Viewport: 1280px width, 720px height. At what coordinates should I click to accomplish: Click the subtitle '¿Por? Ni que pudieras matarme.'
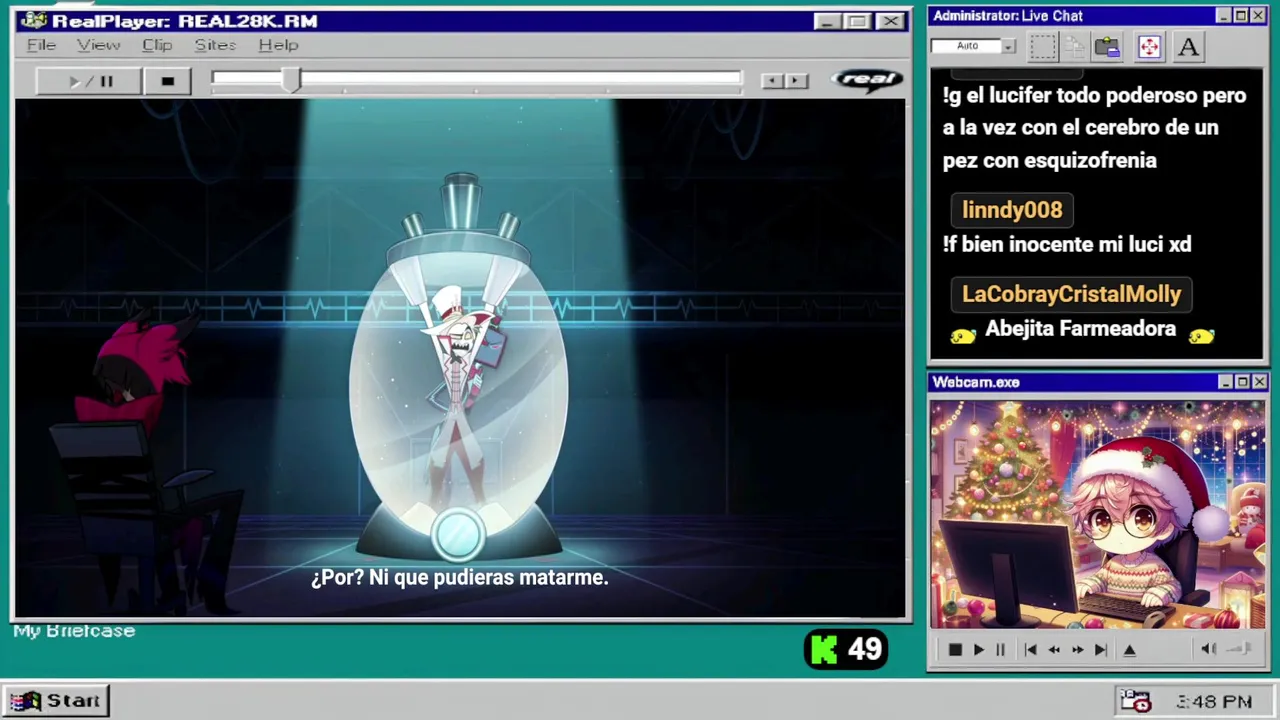pyautogui.click(x=459, y=577)
